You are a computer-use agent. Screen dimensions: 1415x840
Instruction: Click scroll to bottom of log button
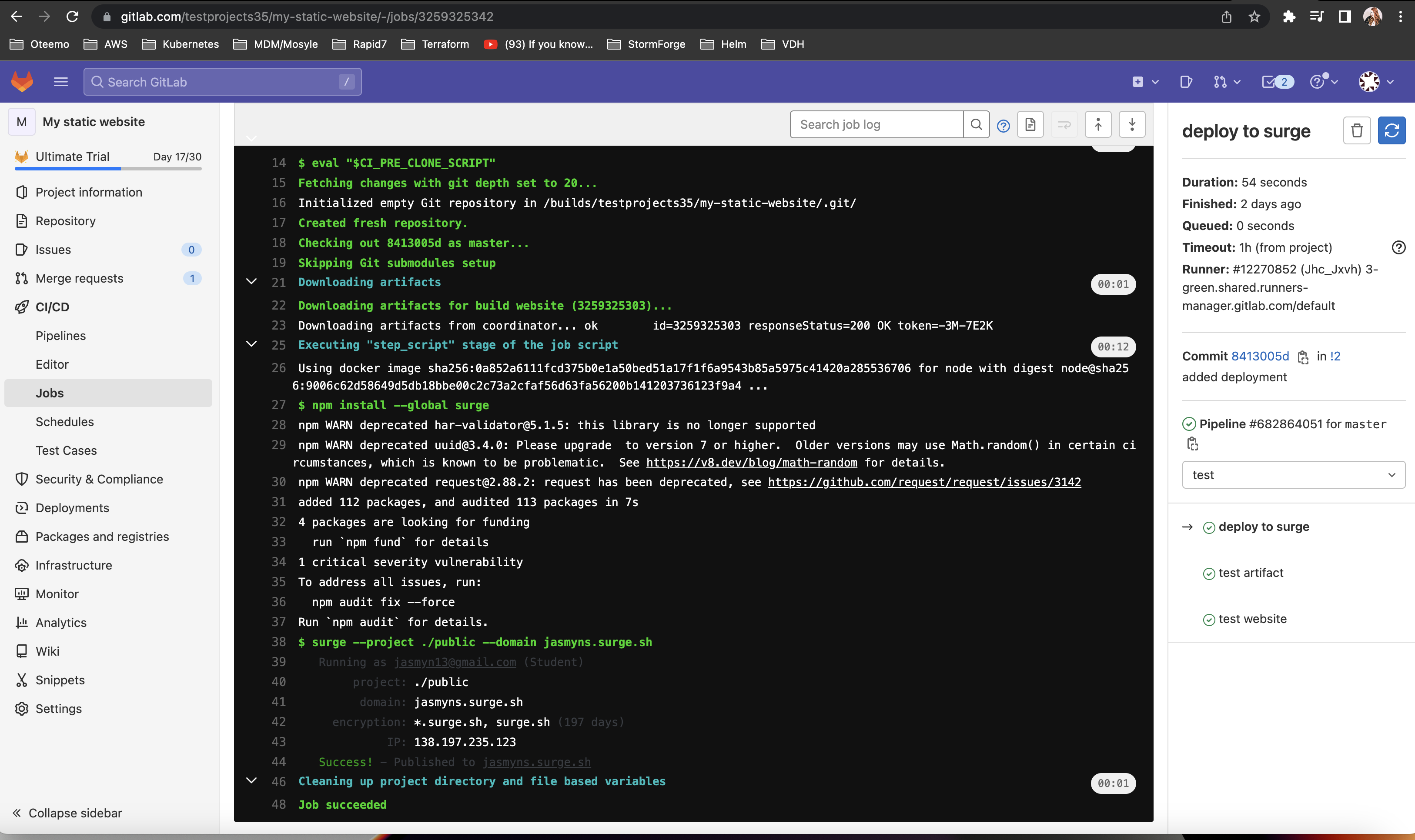click(1132, 124)
